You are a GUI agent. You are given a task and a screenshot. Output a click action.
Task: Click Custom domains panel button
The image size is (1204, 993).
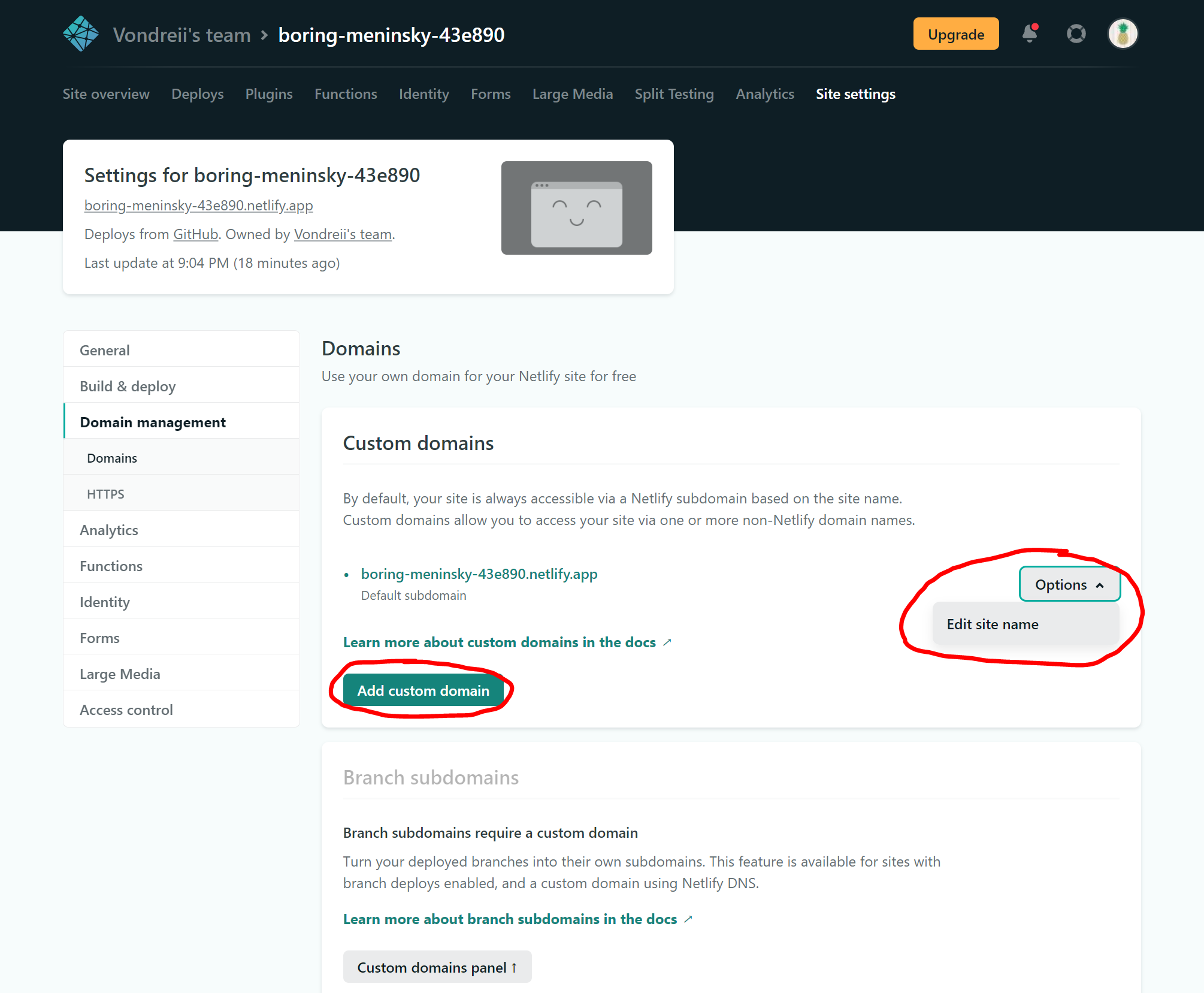[437, 967]
